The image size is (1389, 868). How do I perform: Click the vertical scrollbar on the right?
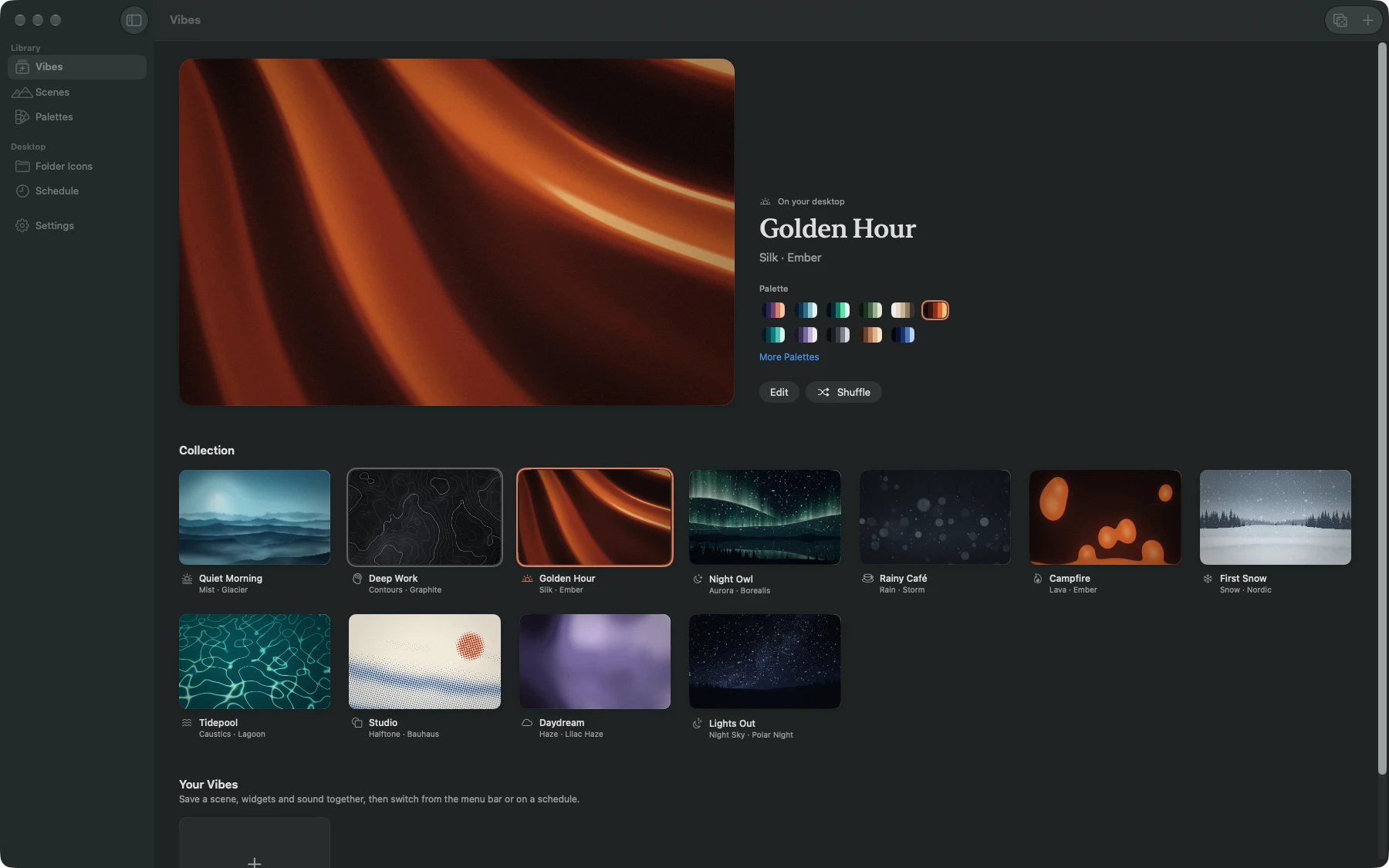click(x=1382, y=409)
